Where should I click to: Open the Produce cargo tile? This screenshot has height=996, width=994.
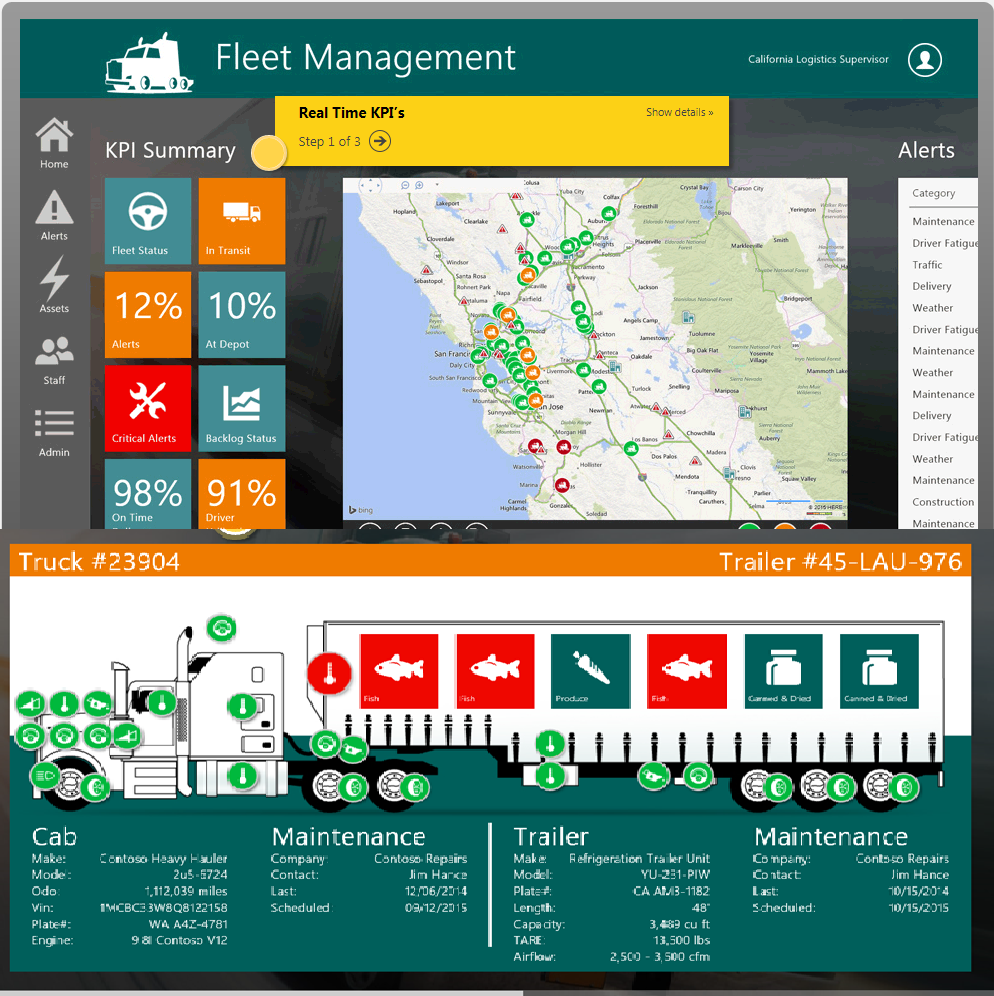click(591, 671)
